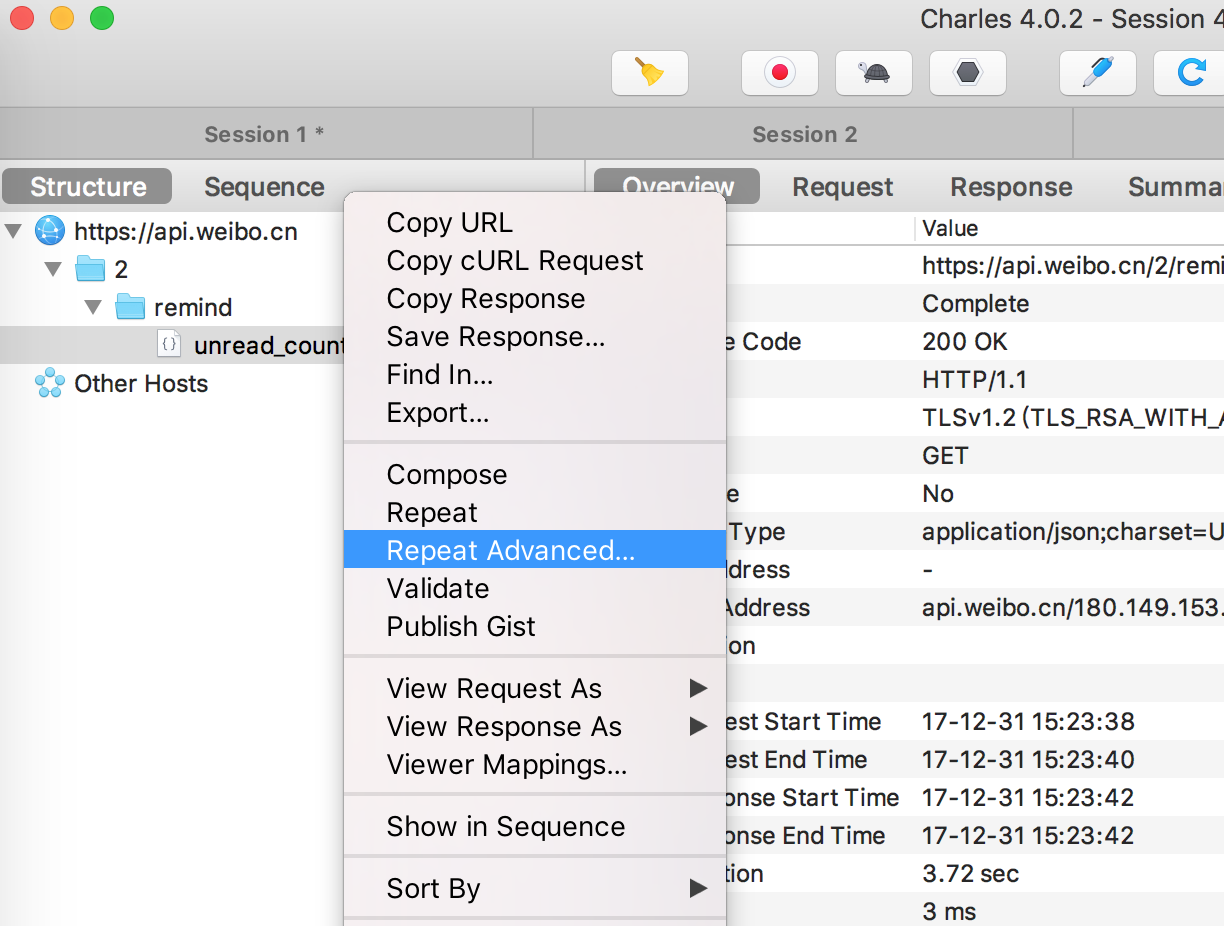The image size is (1224, 926).
Task: Switch to the Sequence view
Action: [x=264, y=187]
